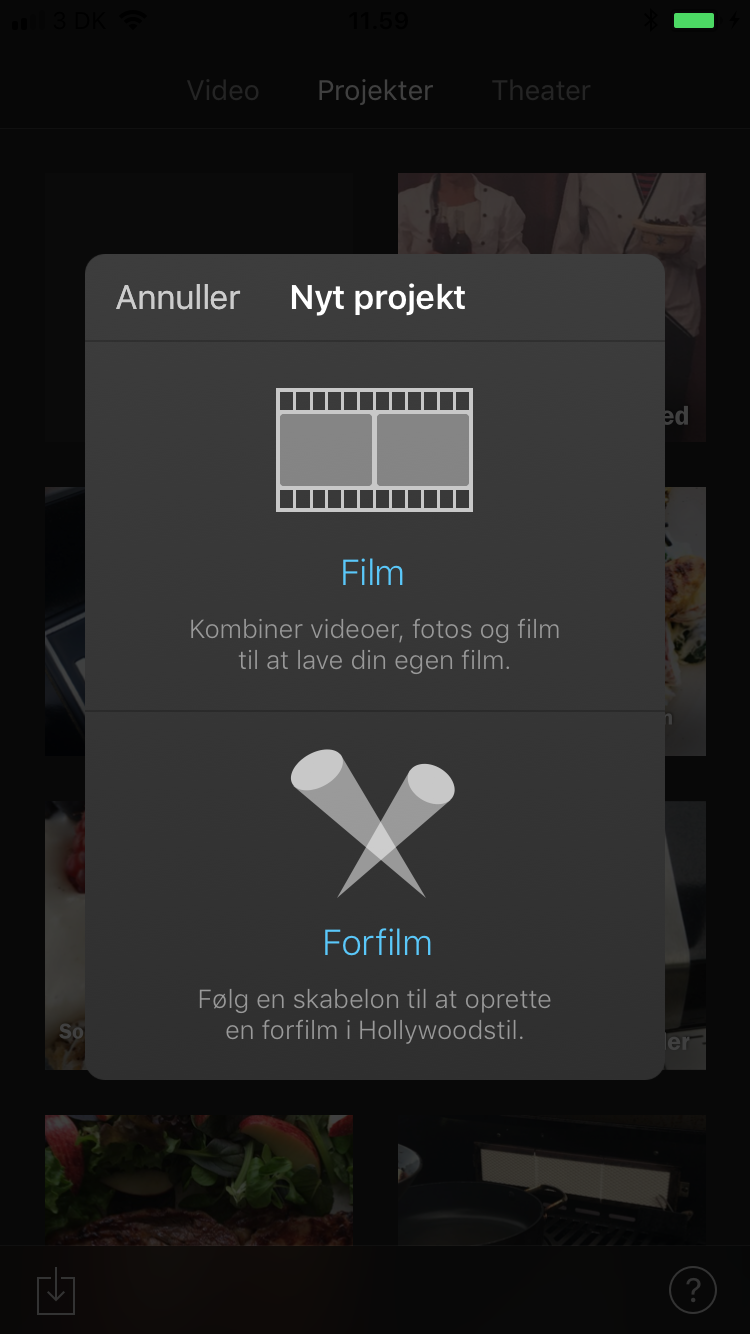The width and height of the screenshot is (750, 1334).
Task: Tap the Nyt projekt dialog title
Action: click(x=378, y=297)
